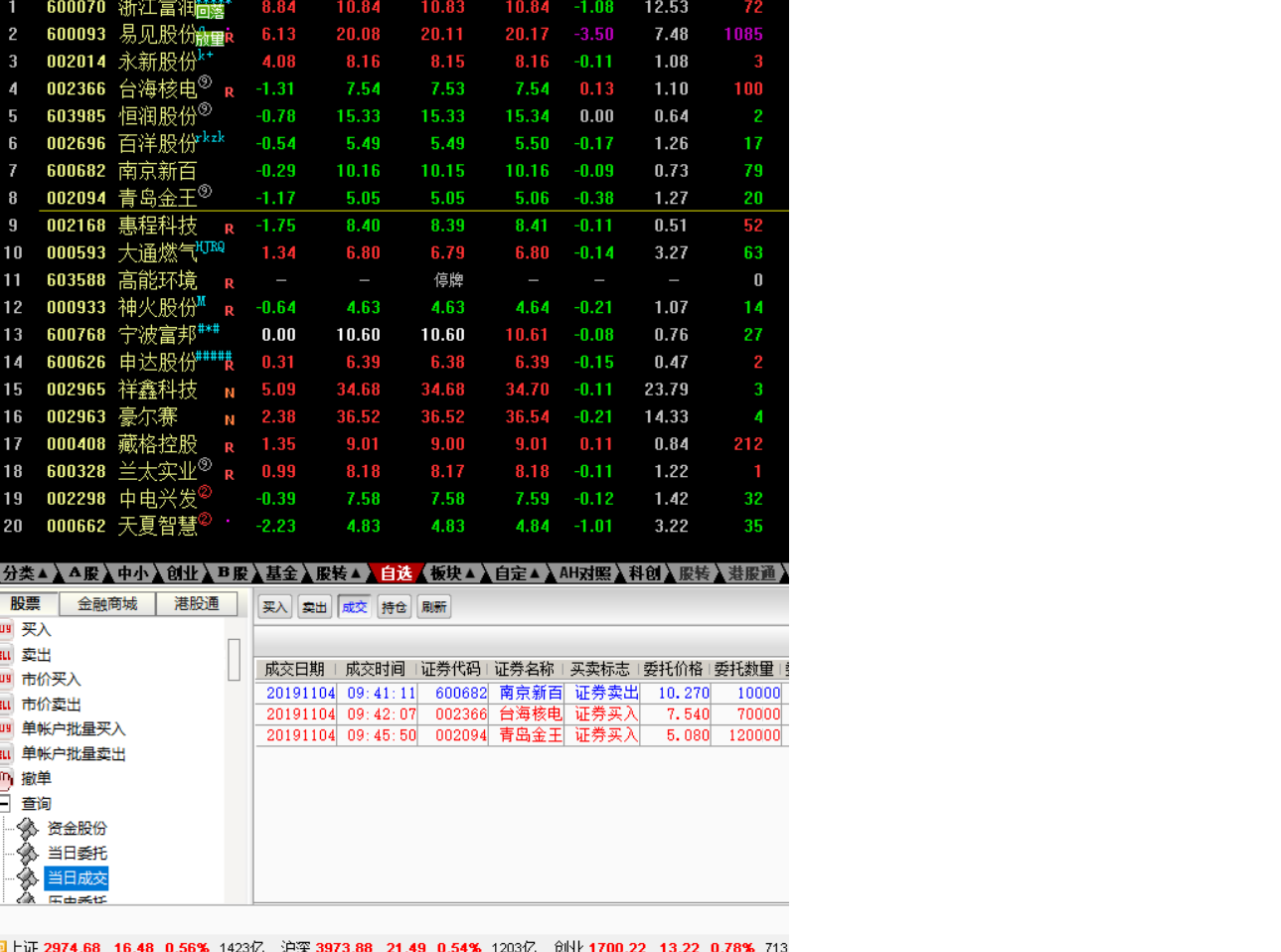Open the 自定 dropdown tab
Screen dimensions: 1281x952
pyautogui.click(x=517, y=573)
